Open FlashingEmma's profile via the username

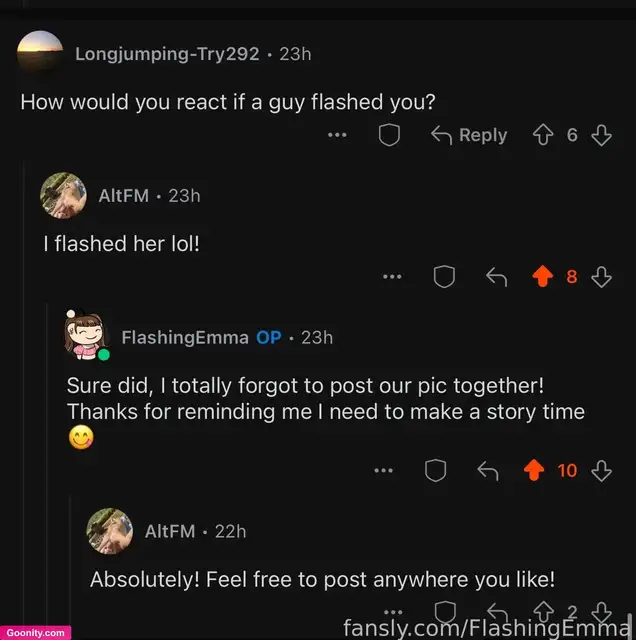pyautogui.click(x=185, y=338)
